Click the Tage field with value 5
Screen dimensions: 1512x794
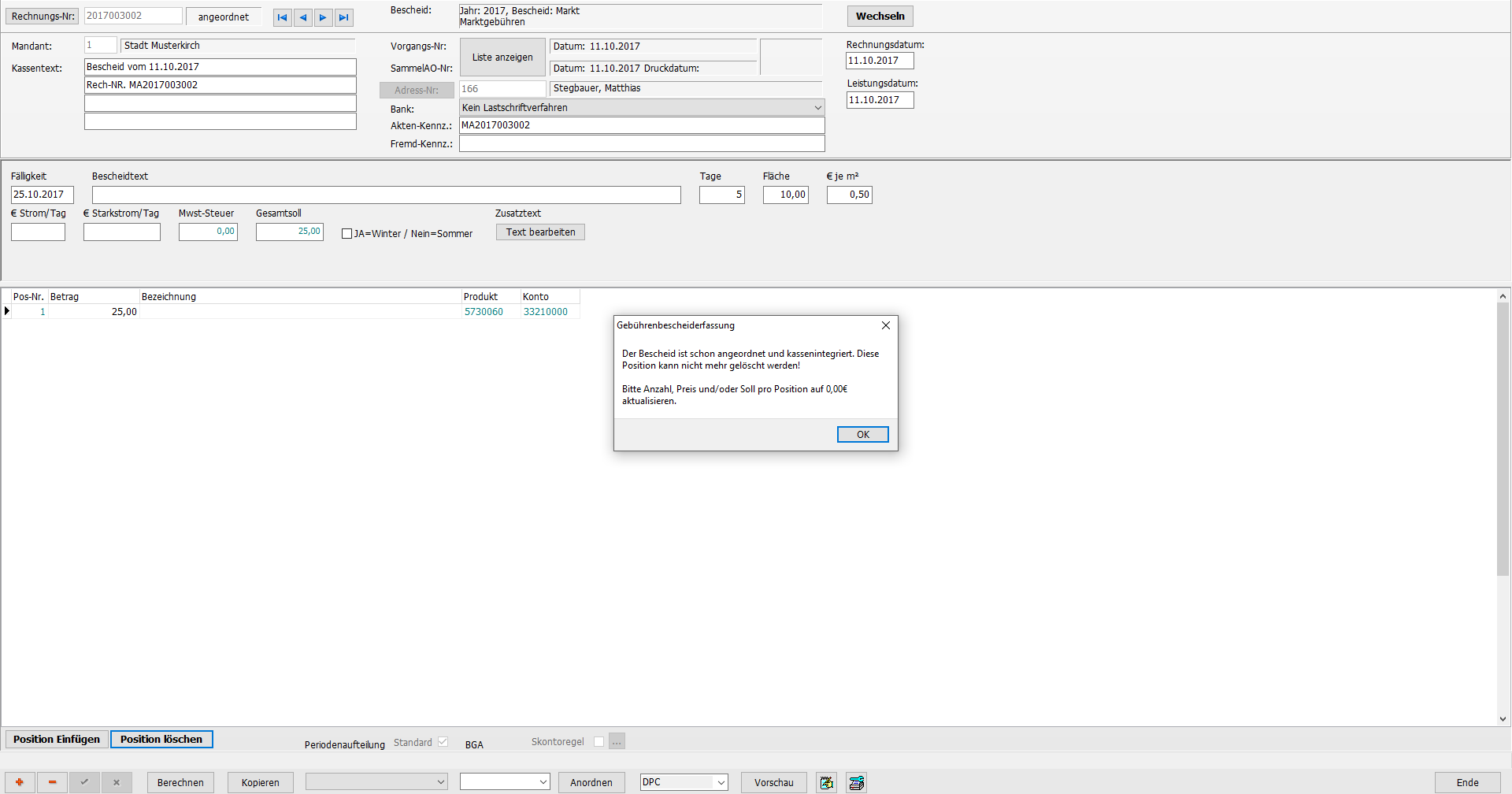pos(722,195)
